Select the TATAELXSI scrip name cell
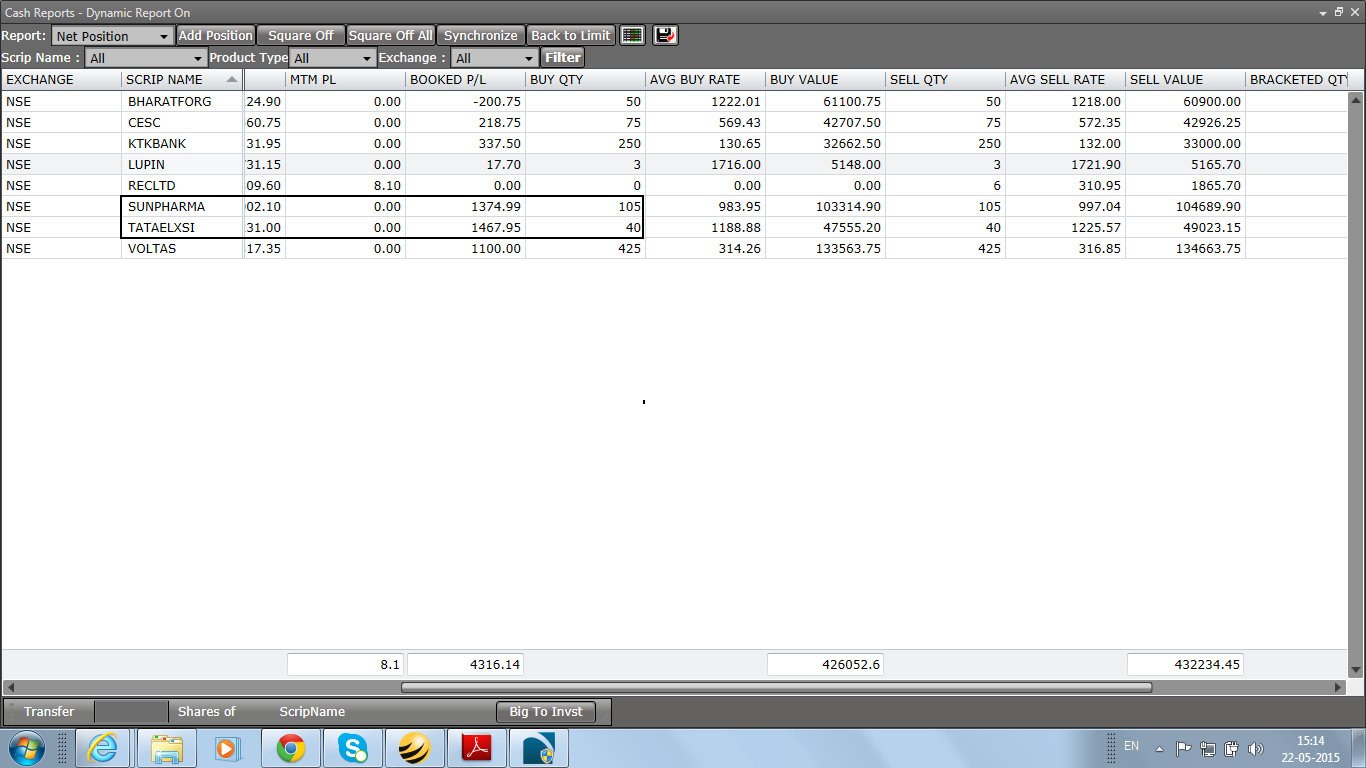The height and width of the screenshot is (768, 1366). (182, 227)
